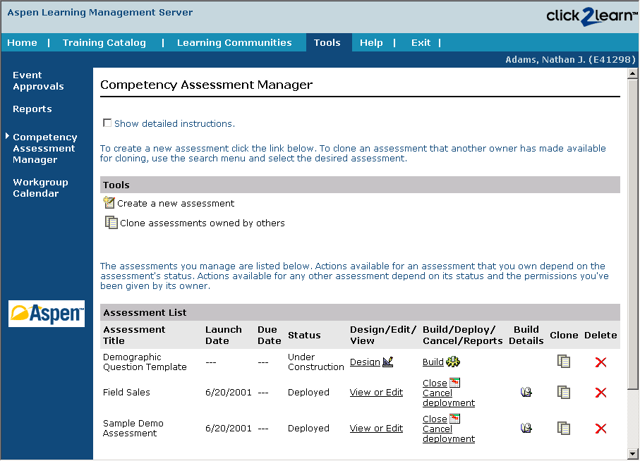The height and width of the screenshot is (461, 640).
Task: Open the Home tab
Action: click(22, 42)
